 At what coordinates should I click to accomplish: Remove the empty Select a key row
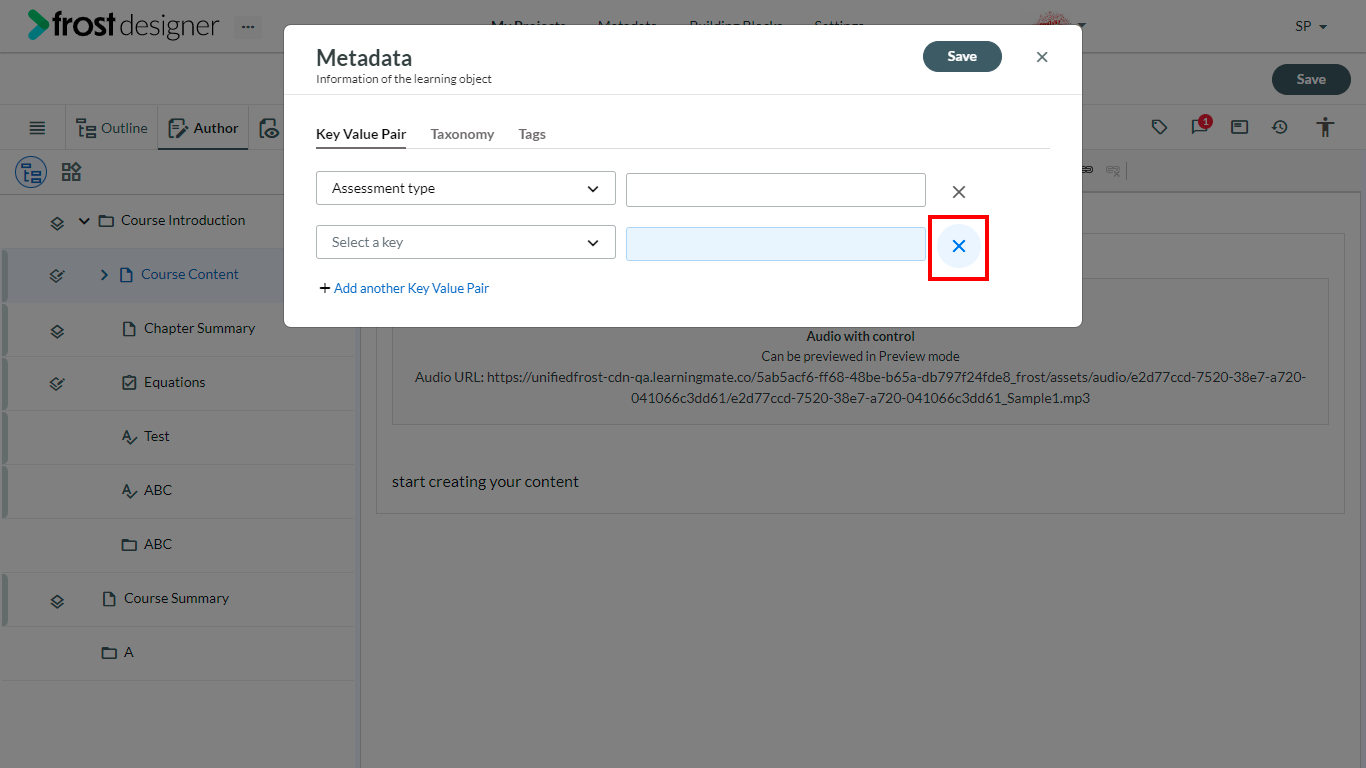coord(958,246)
